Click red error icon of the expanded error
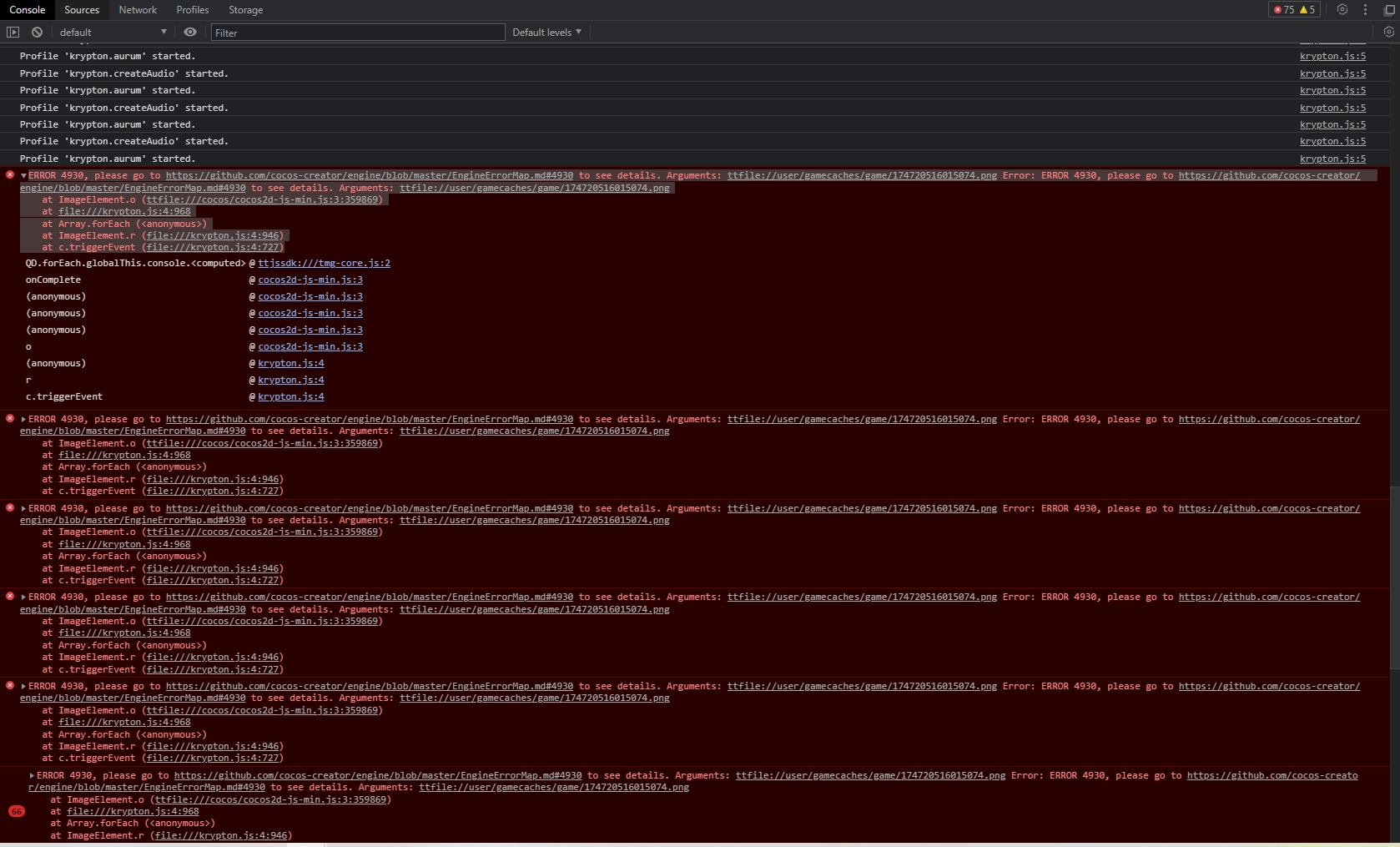This screenshot has height=847, width=1400. 10,175
